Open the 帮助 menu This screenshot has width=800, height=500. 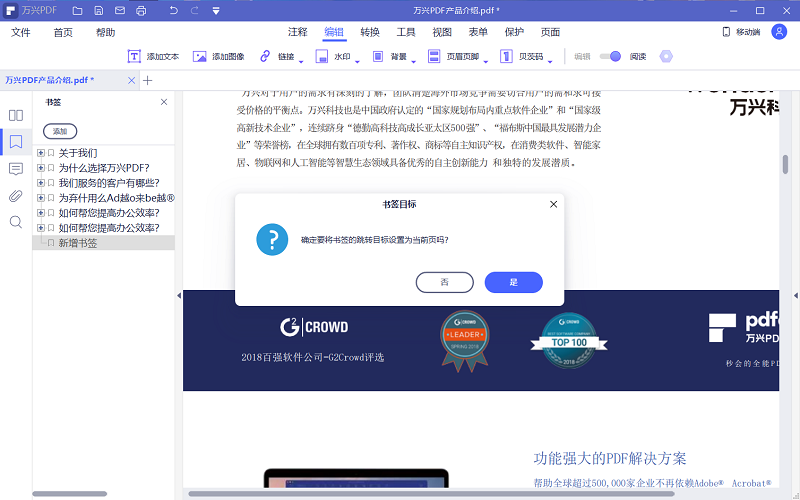coord(106,32)
